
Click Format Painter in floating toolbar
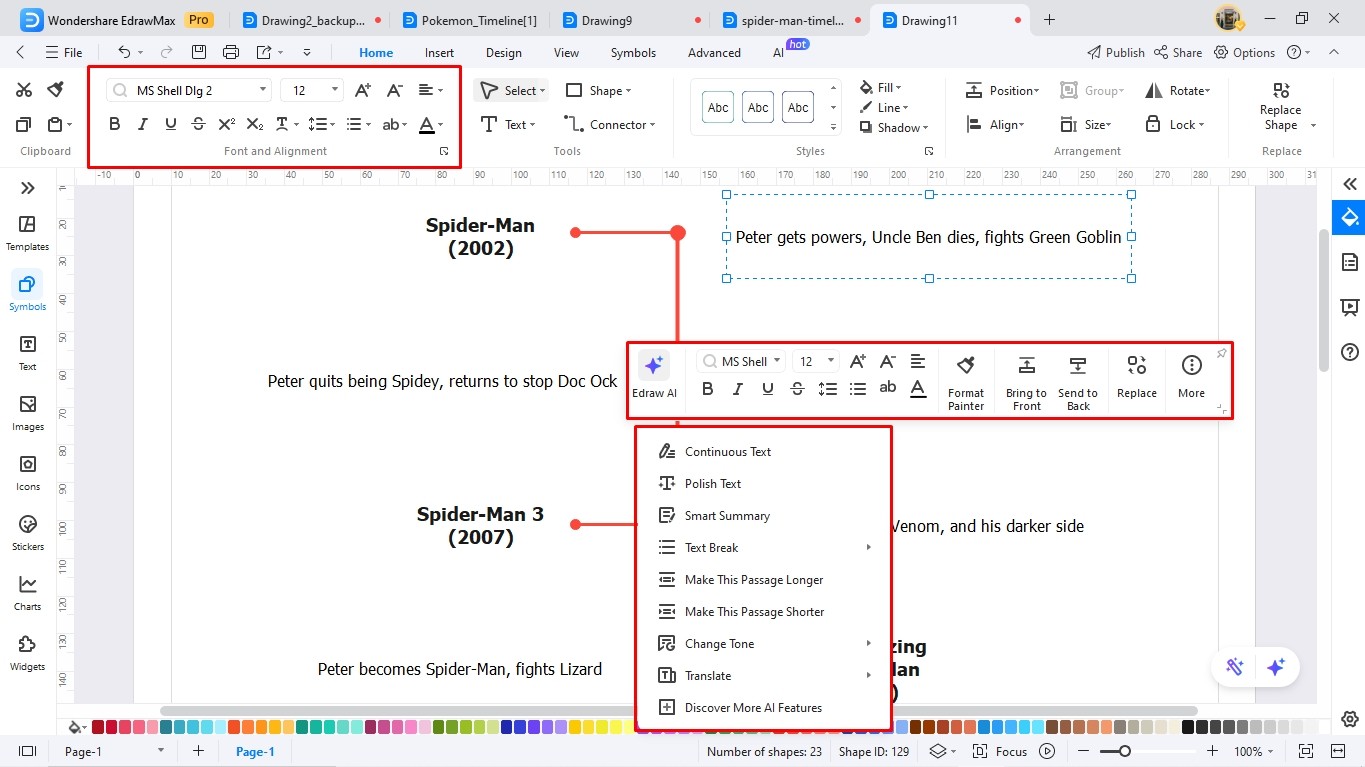coord(966,381)
